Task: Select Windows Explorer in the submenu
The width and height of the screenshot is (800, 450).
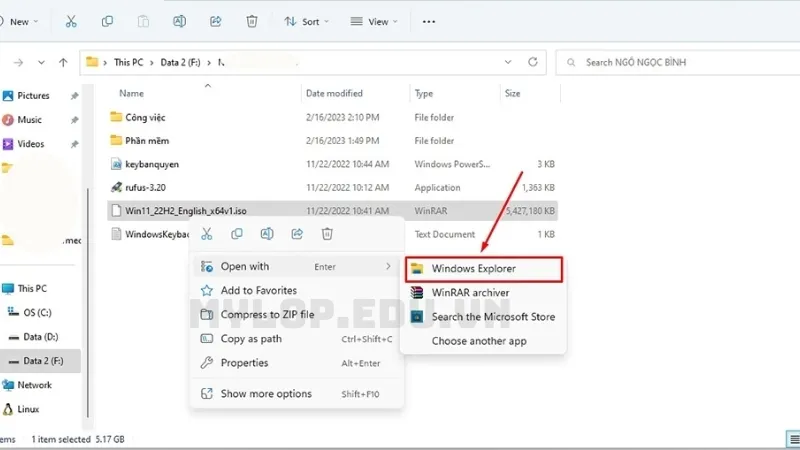Action: (484, 269)
